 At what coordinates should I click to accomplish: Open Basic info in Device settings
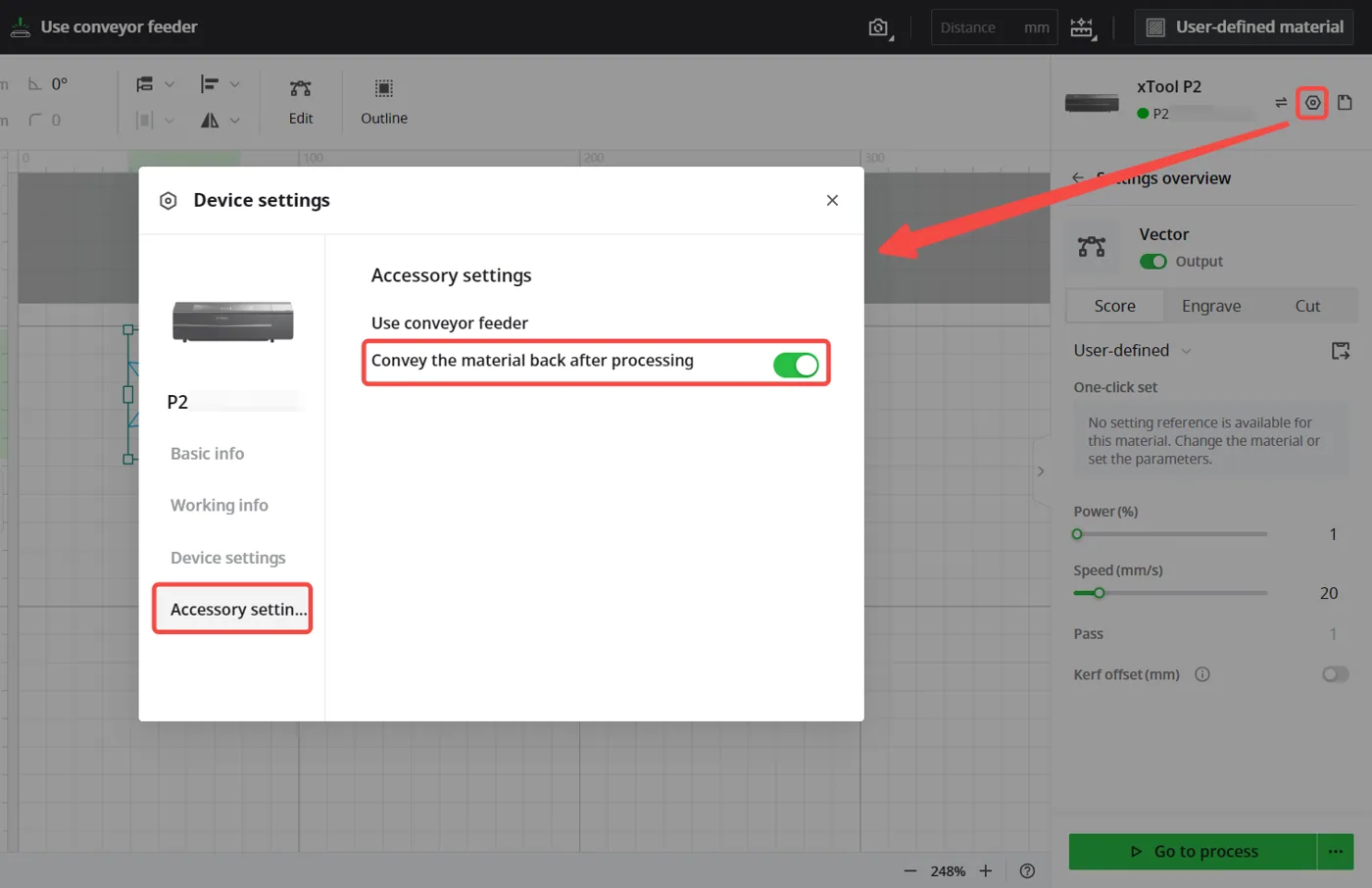(208, 454)
